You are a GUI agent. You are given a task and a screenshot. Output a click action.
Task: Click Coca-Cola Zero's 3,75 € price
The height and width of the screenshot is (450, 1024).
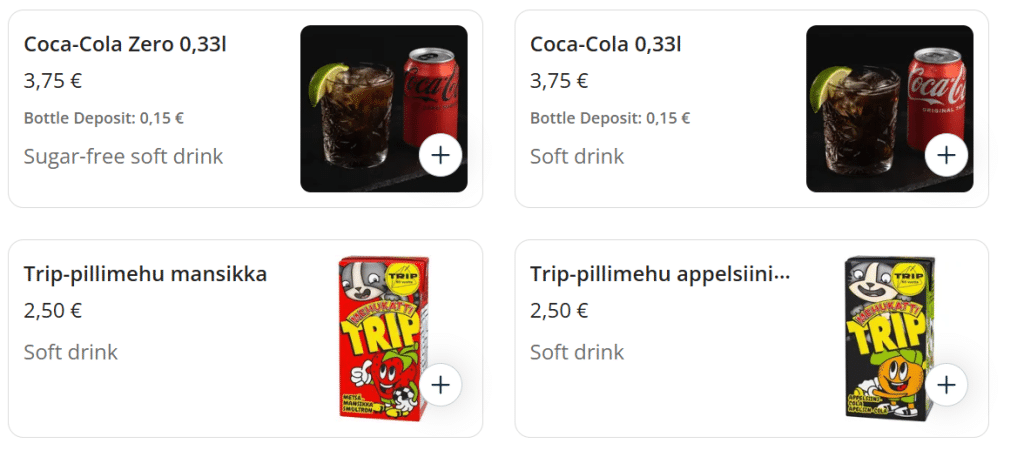53,81
